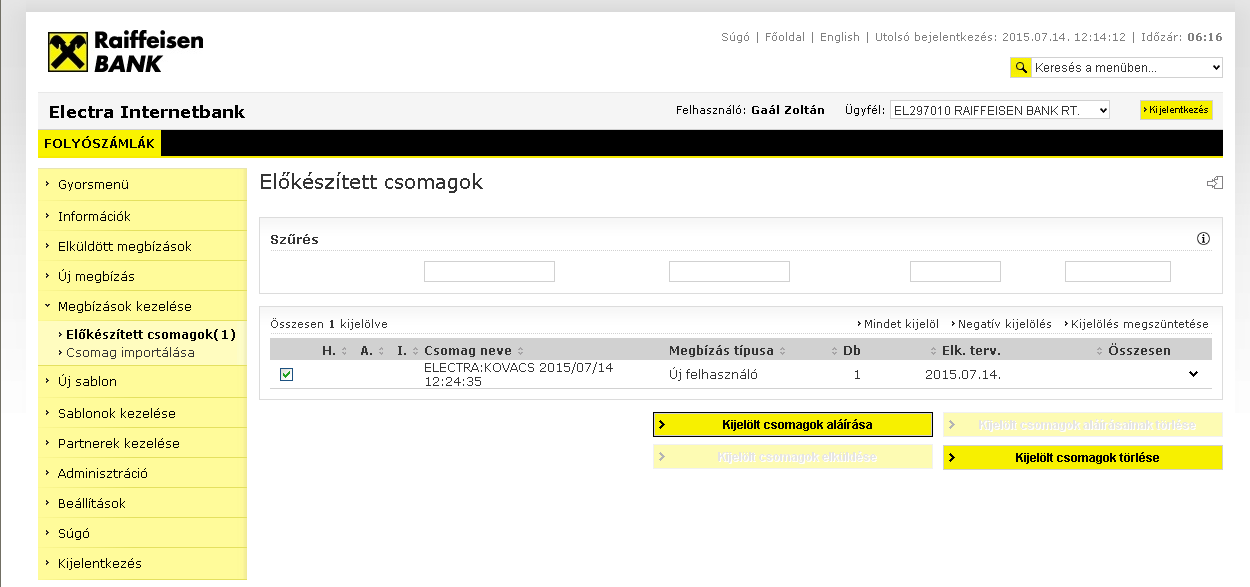Click the package name ELECTRA:KOVACS 2015/07/14
This screenshot has width=1250, height=587.
[x=519, y=375]
